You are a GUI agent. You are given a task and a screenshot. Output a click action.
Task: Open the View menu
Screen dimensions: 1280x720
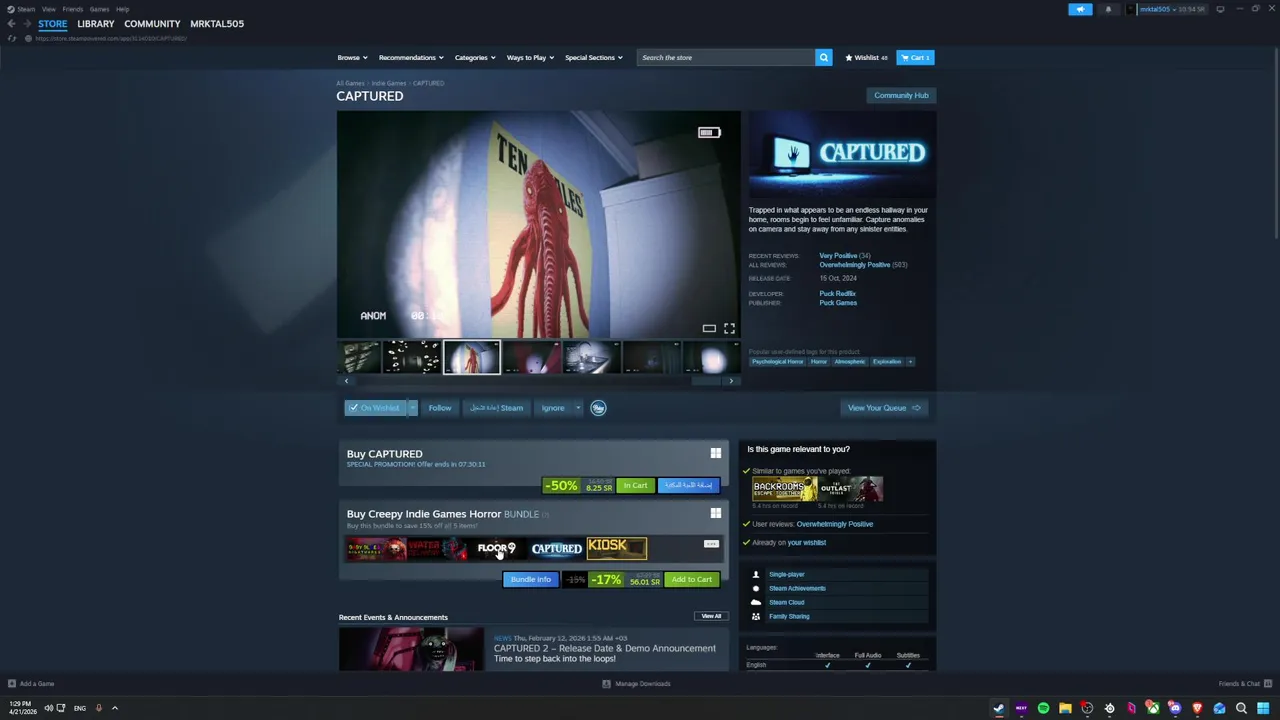coord(48,9)
